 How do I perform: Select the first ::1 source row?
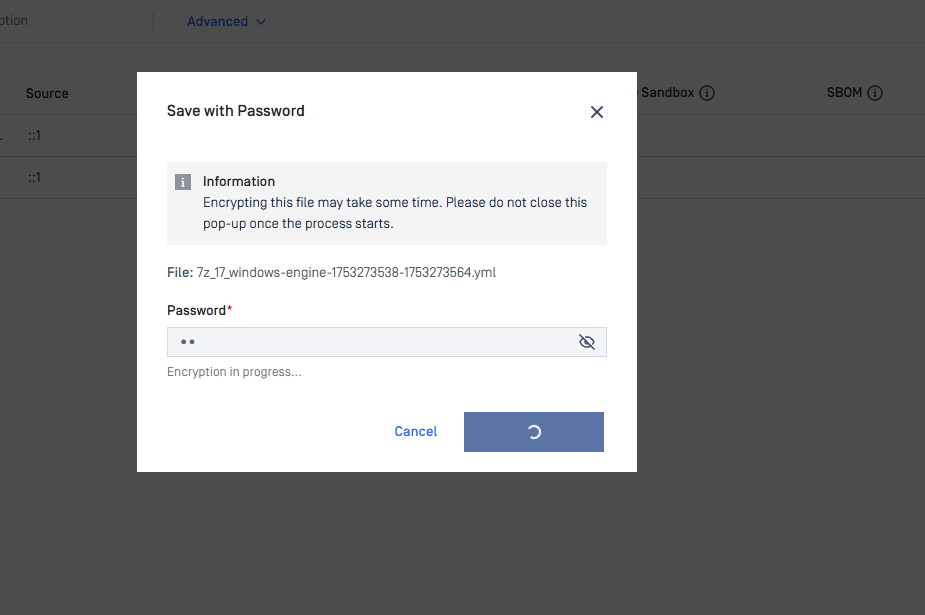[34, 135]
